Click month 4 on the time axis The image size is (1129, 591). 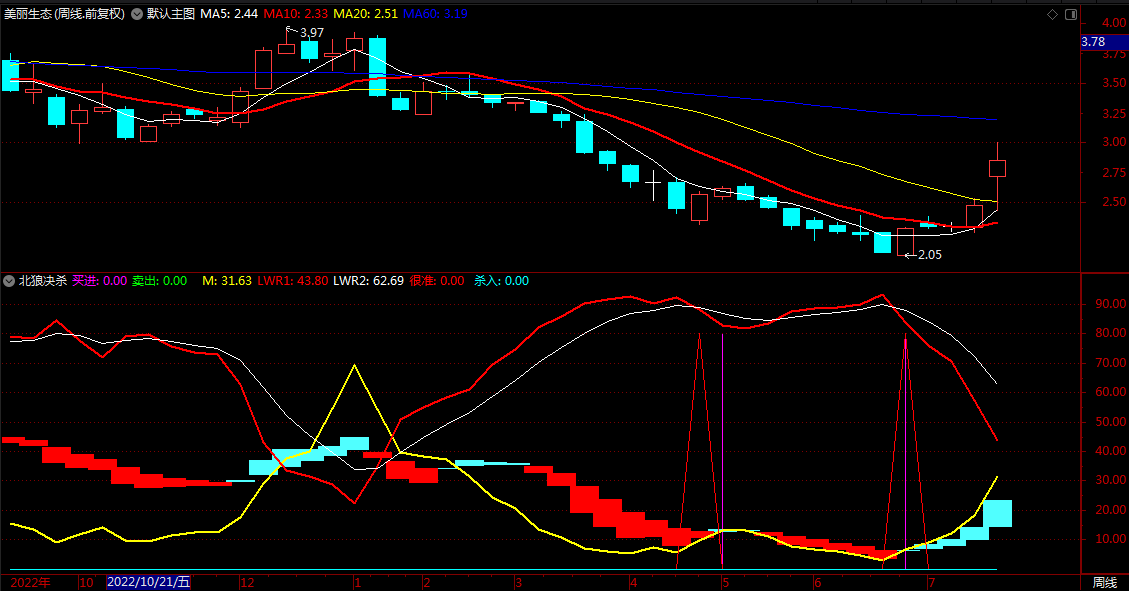click(x=634, y=582)
